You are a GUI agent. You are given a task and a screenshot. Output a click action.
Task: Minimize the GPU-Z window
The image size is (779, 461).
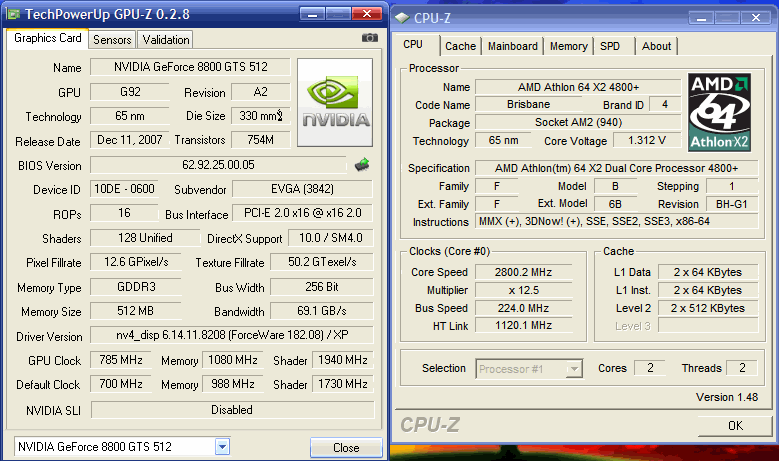pyautogui.click(x=312, y=14)
